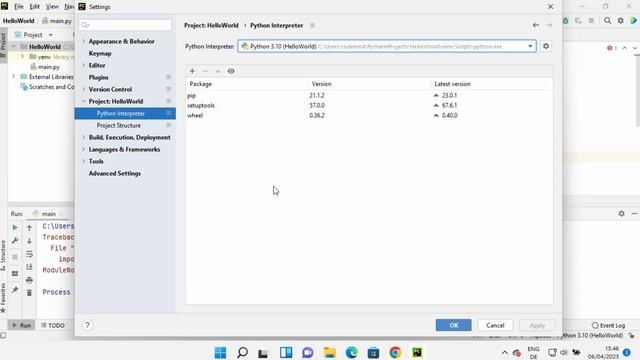Select Keymap in settings list
The width and height of the screenshot is (640, 360).
coord(100,53)
